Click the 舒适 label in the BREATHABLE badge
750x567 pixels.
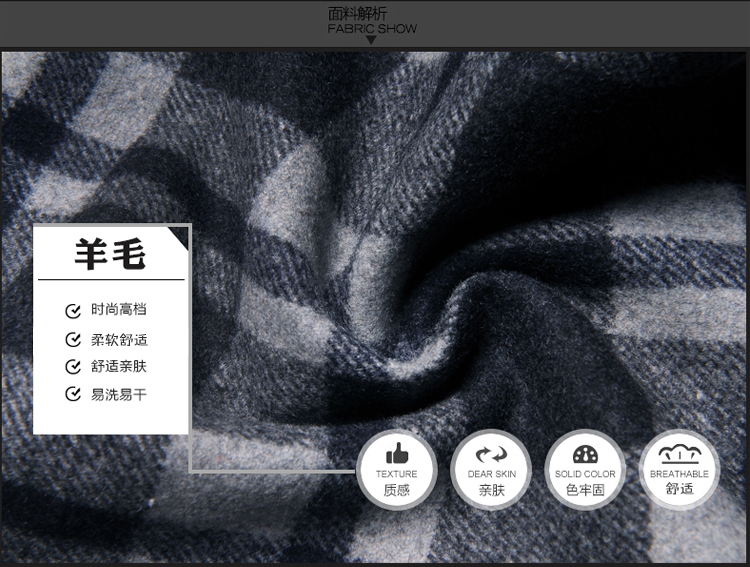pyautogui.click(x=680, y=489)
